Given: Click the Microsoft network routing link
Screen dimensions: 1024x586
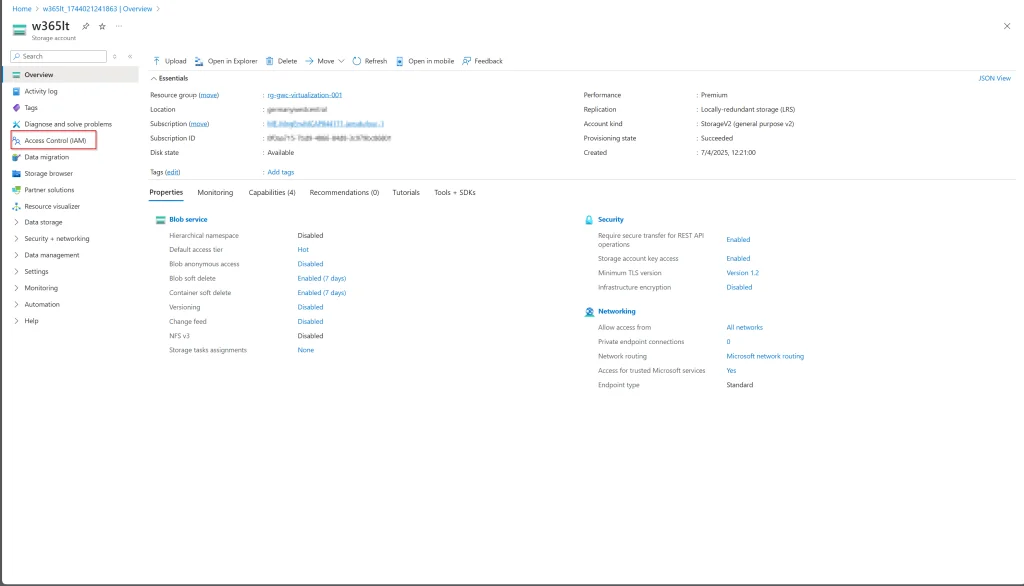Looking at the screenshot, I should click(765, 356).
